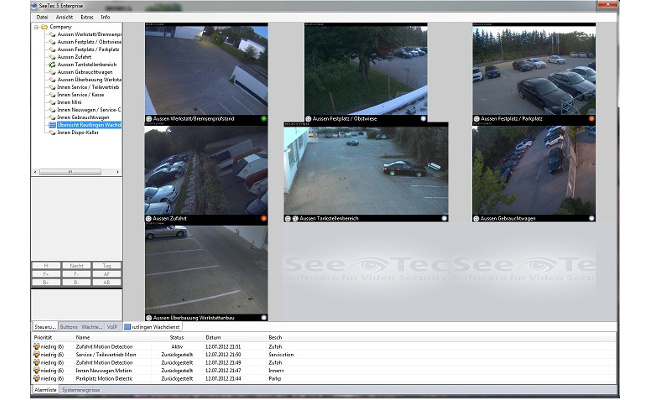The width and height of the screenshot is (650, 400).
Task: Click white status indicator on Tankstellenbereich view
Action: 444,218
